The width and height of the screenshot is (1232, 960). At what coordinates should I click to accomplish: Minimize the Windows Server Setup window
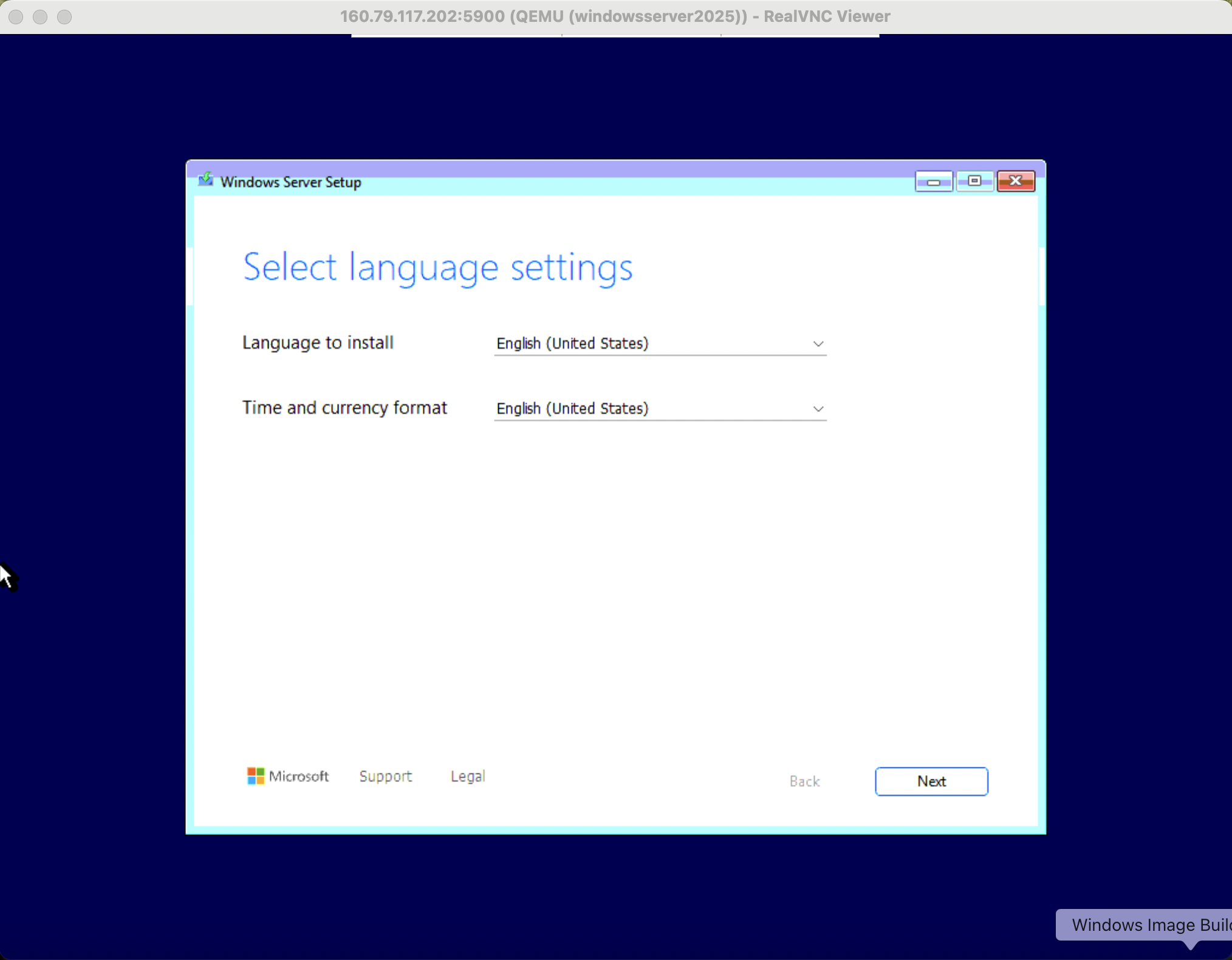[x=933, y=181]
